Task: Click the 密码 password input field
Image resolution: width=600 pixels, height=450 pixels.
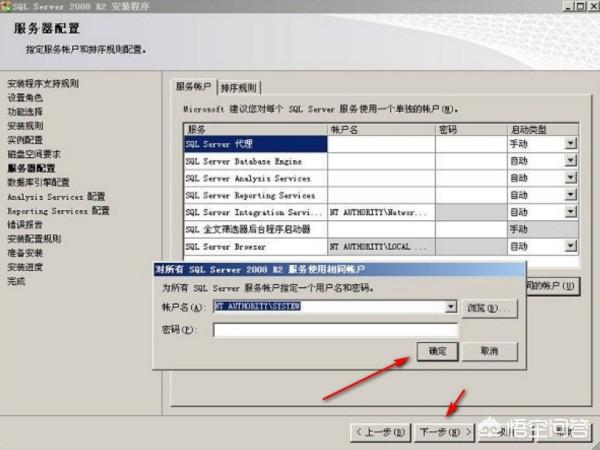Action: click(335, 330)
